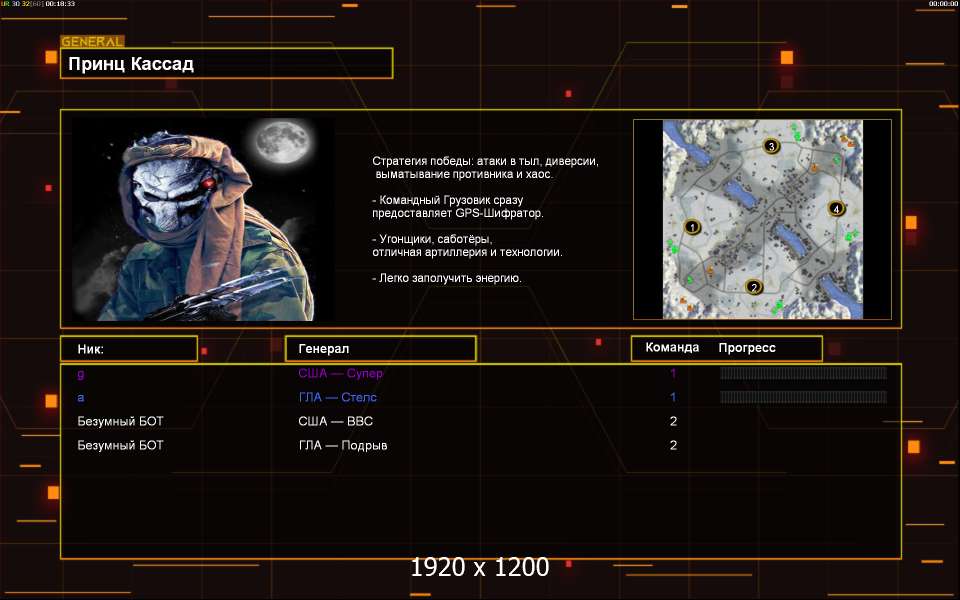960x600 pixels.
Task: Click the Команда column header
Action: (672, 347)
